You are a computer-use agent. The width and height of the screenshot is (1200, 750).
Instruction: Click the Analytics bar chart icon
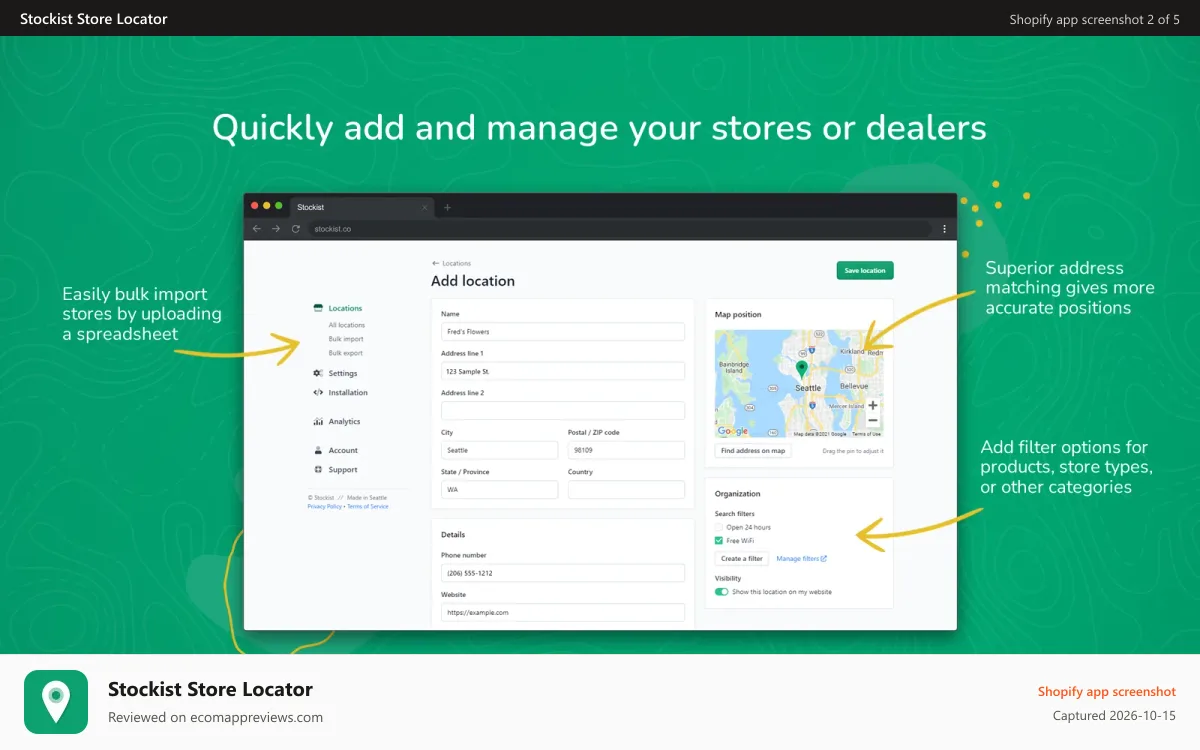pyautogui.click(x=318, y=421)
